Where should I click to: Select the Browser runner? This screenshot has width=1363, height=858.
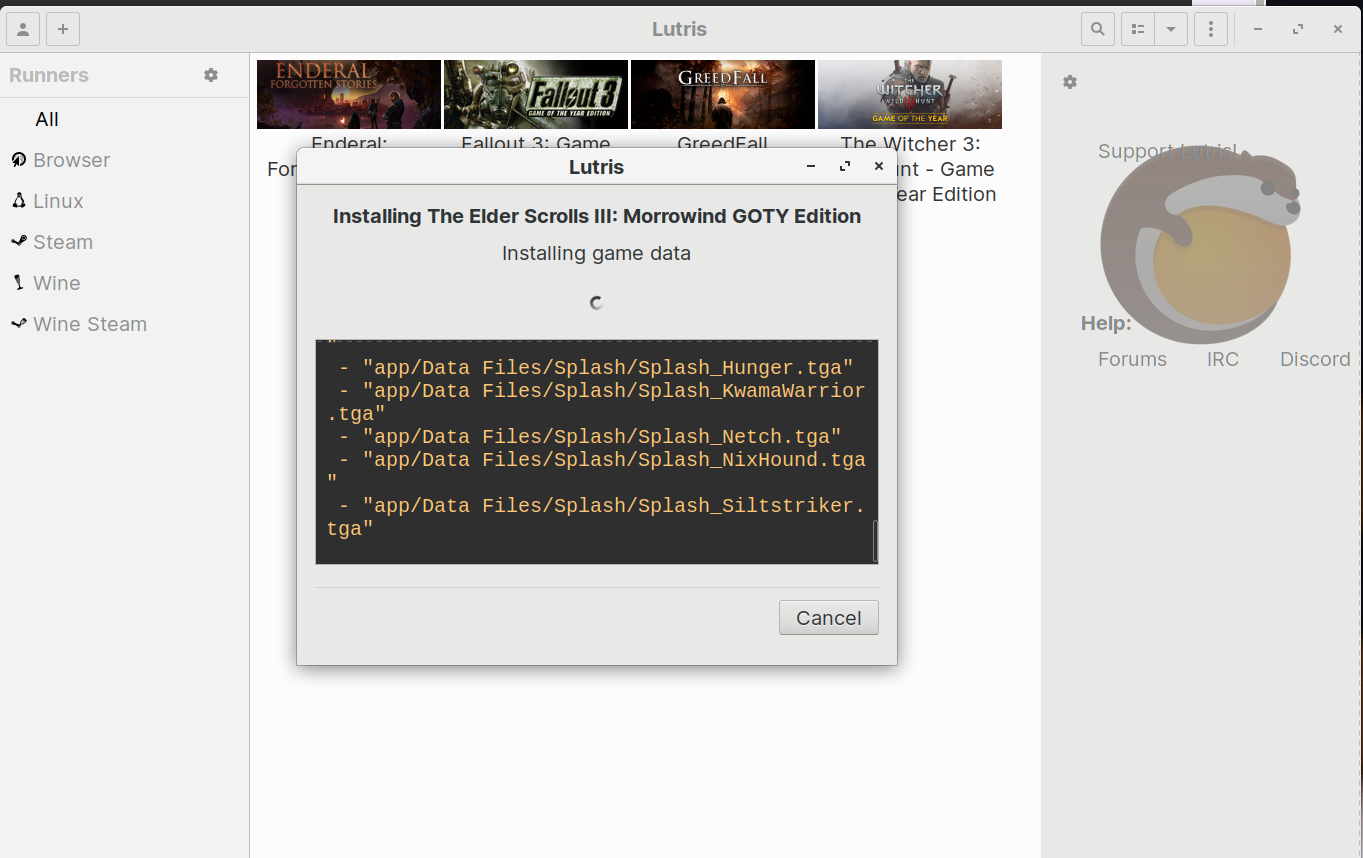coord(71,160)
